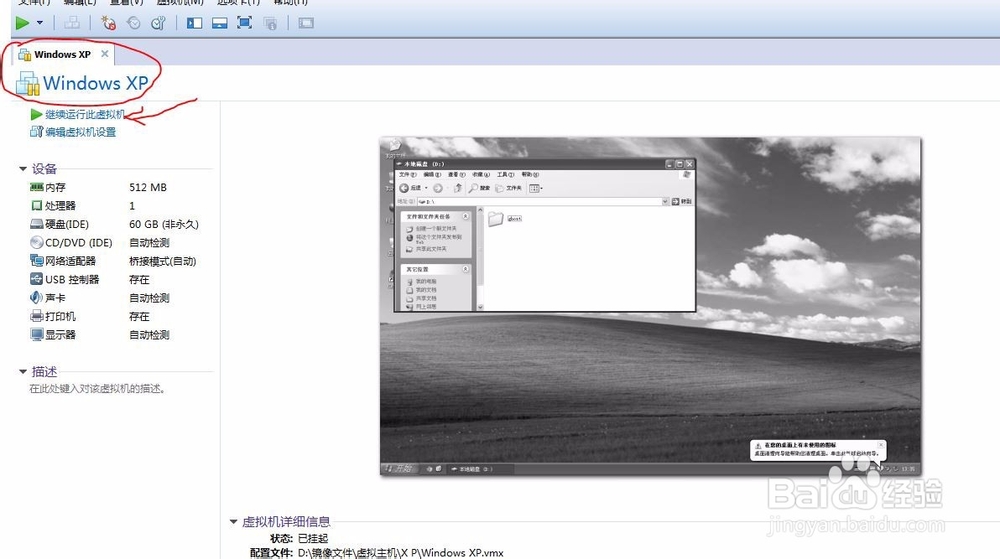This screenshot has width=1000, height=559.
Task: Click the CD/DVD disc icon
Action: point(36,243)
